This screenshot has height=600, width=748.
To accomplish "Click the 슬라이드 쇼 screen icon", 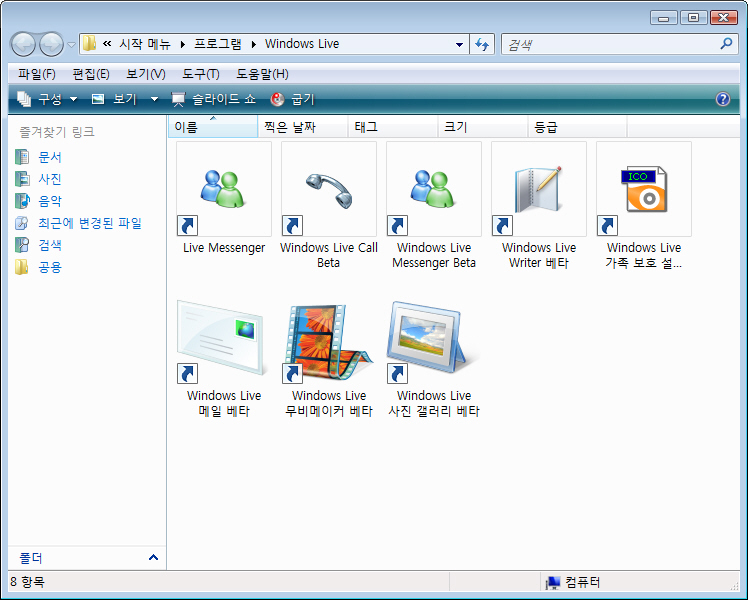I will tap(178, 99).
